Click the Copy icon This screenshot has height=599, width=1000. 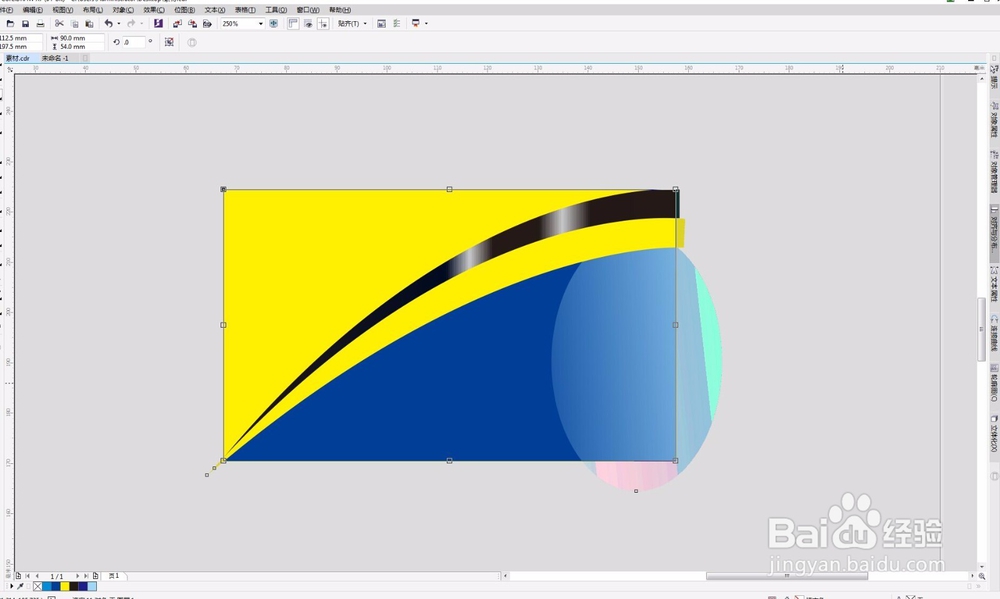click(x=75, y=24)
